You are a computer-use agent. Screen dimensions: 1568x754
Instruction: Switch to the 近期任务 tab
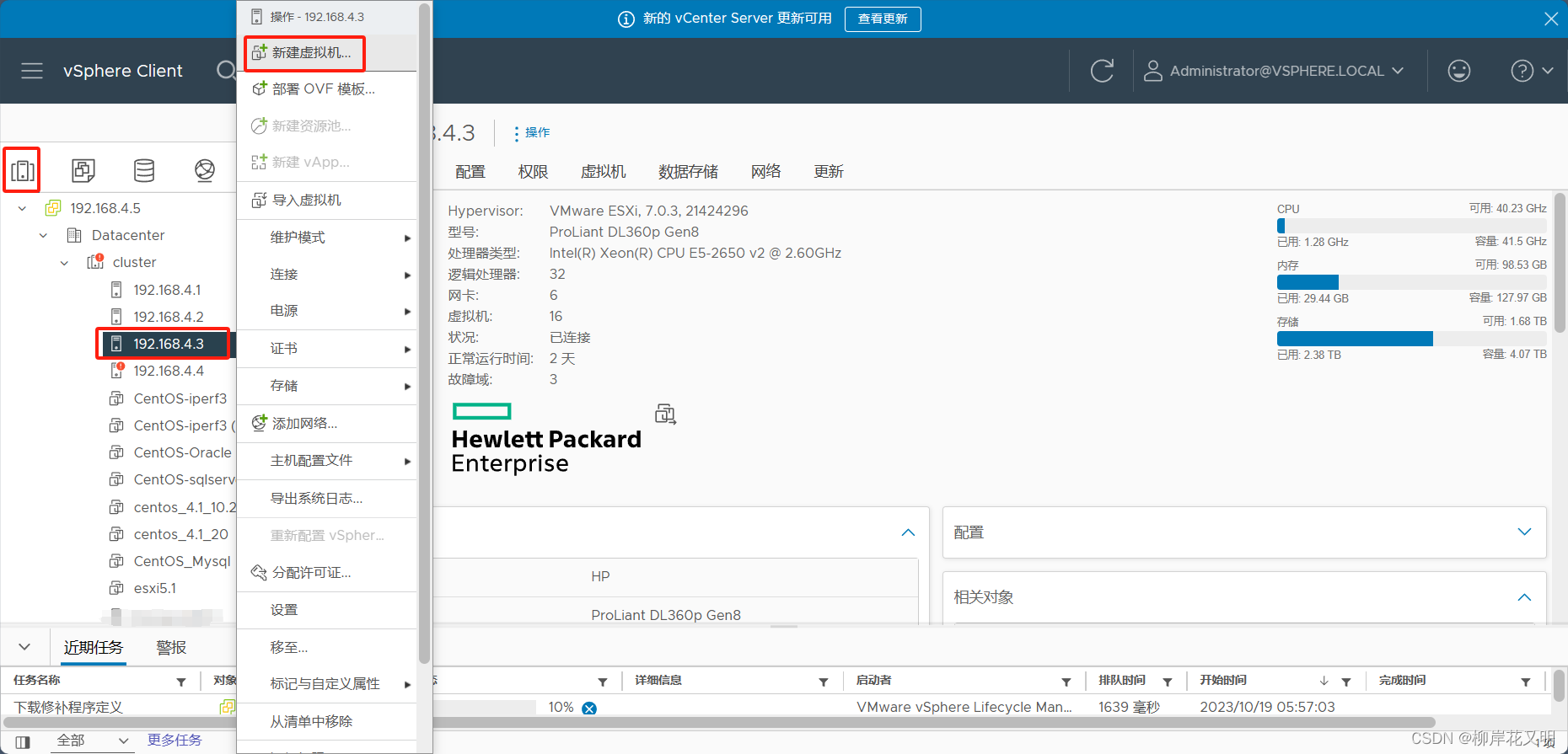coord(94,647)
